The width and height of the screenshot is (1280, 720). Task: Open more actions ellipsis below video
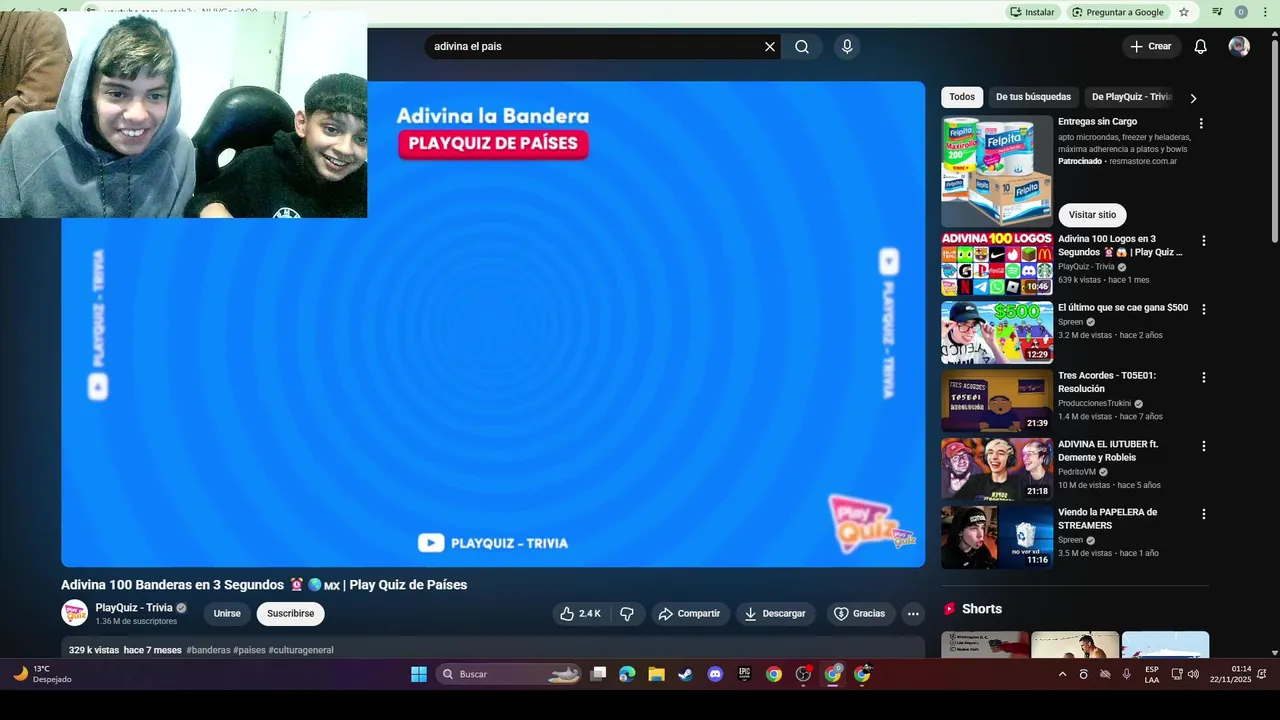click(x=913, y=614)
